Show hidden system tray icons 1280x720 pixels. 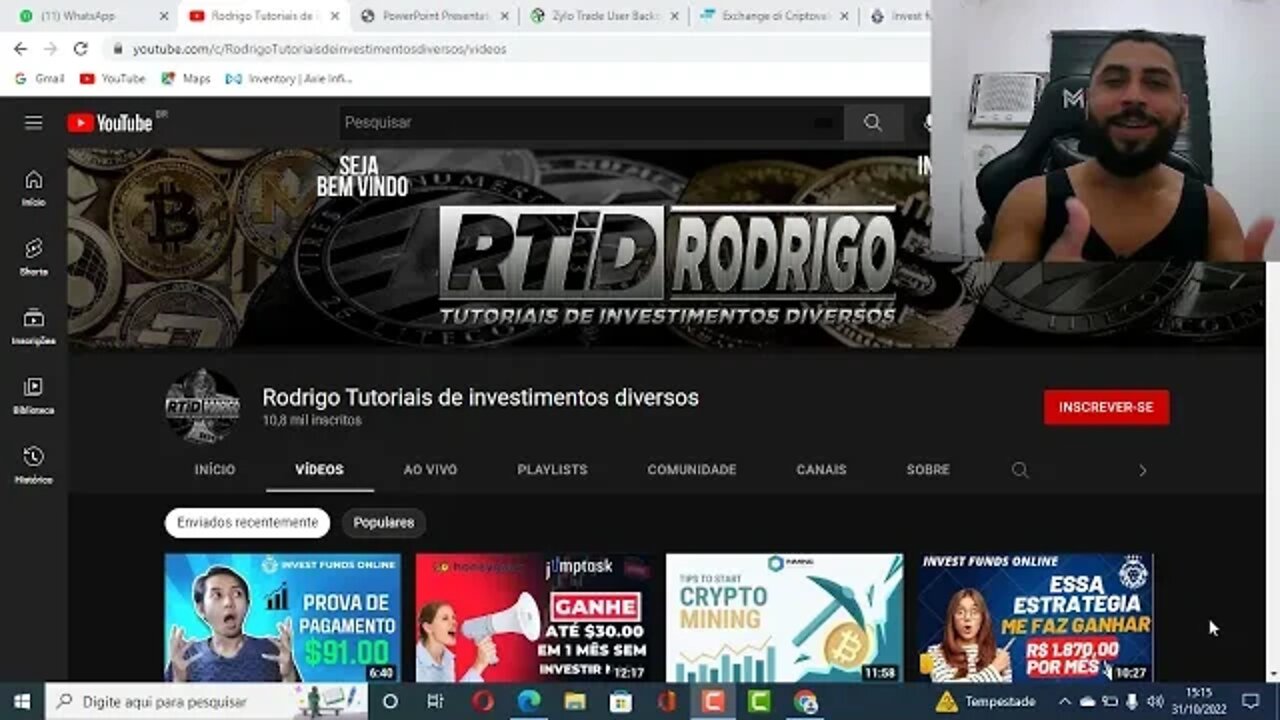[1065, 701]
